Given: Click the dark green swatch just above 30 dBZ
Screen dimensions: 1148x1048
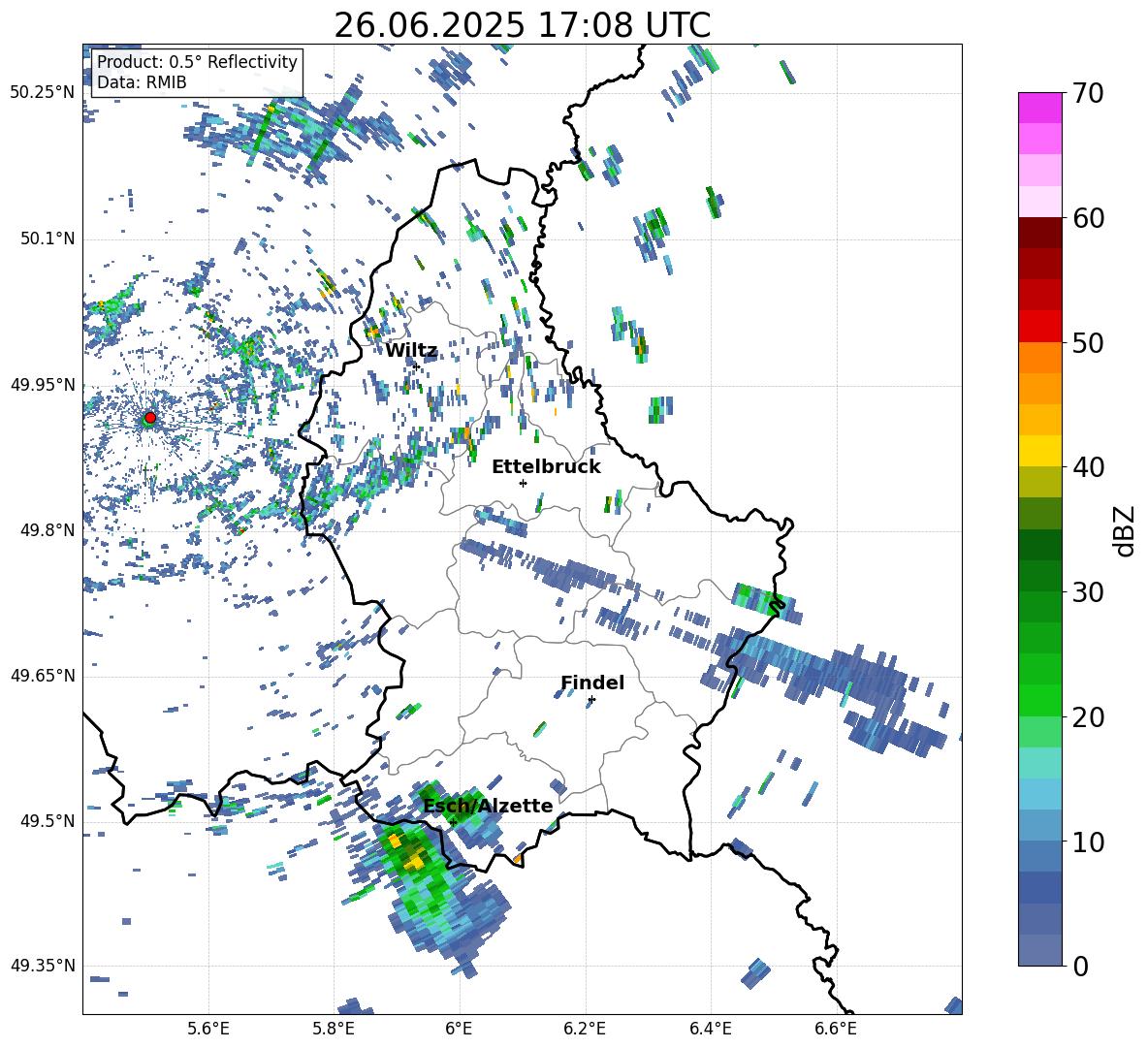Looking at the screenshot, I should 1040,576.
